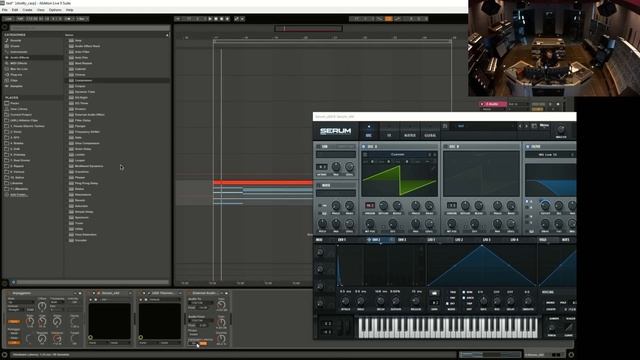Open the Edit menu

pyautogui.click(x=15, y=10)
